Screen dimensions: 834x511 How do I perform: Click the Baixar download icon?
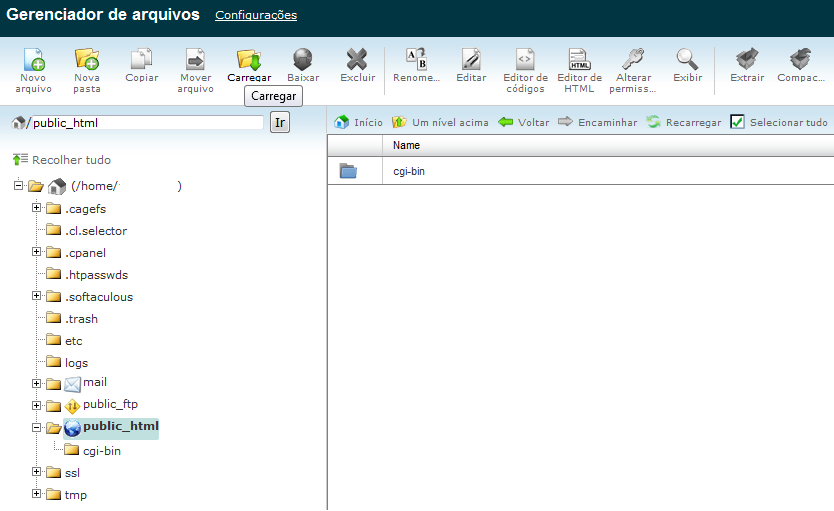coord(303,60)
